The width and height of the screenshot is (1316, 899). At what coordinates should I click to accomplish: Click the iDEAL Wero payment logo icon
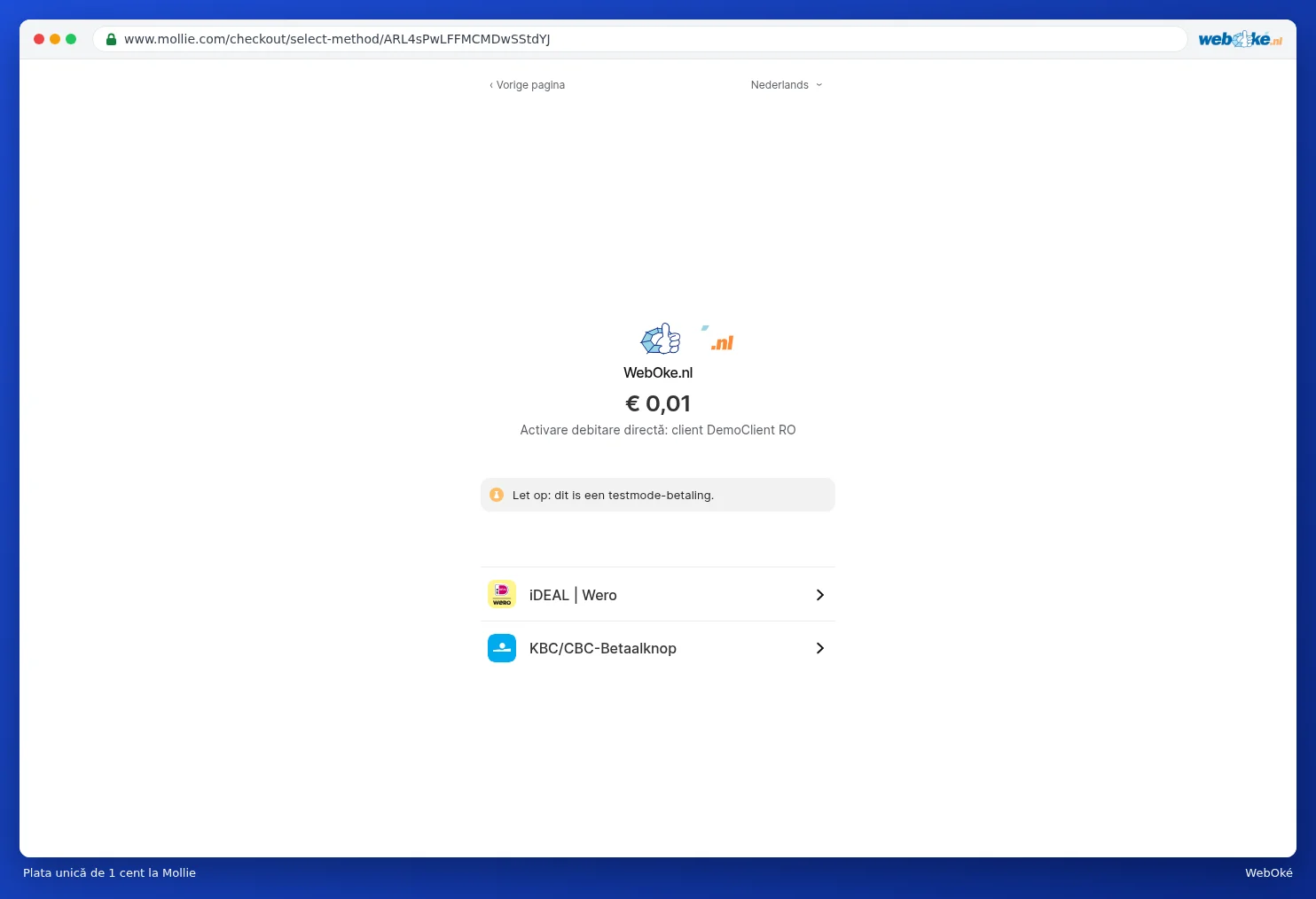pyautogui.click(x=502, y=594)
